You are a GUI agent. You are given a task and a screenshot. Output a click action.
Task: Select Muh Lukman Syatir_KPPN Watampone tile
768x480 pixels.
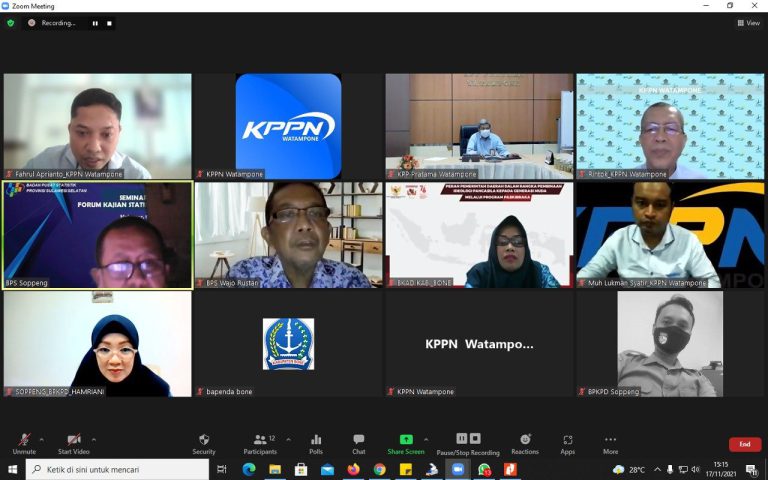pyautogui.click(x=670, y=235)
